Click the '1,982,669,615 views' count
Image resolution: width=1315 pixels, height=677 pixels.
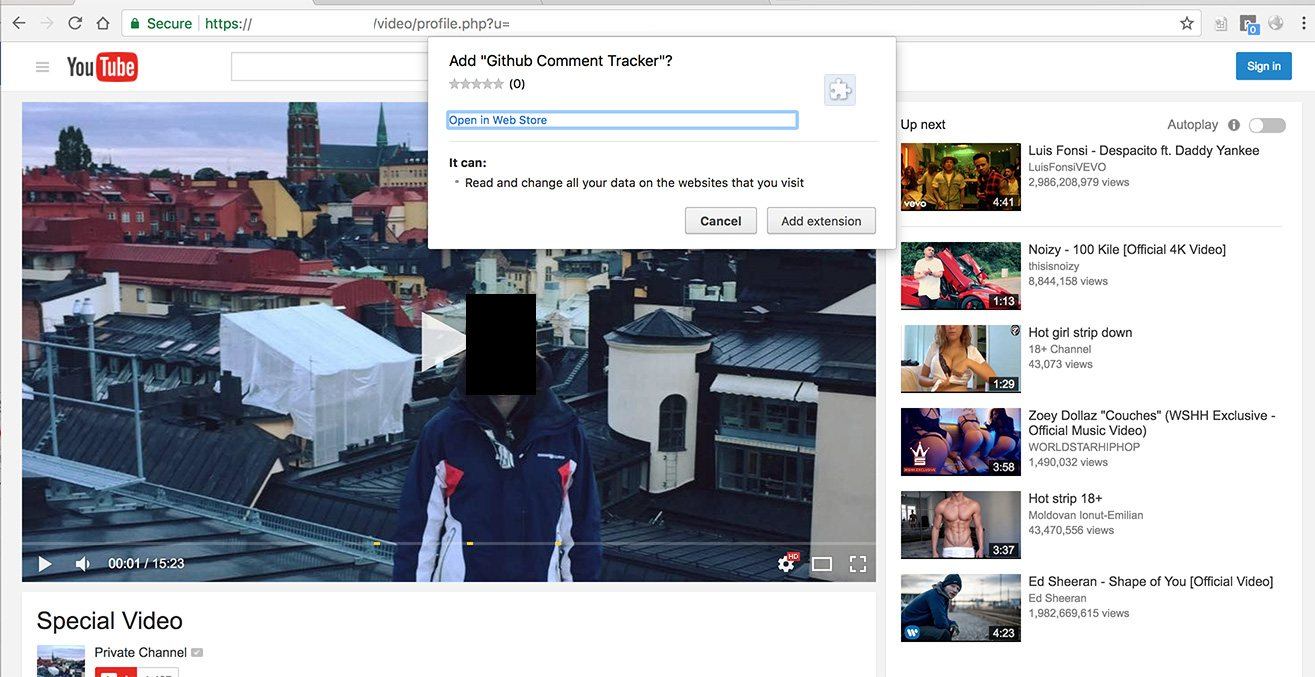coord(1079,613)
